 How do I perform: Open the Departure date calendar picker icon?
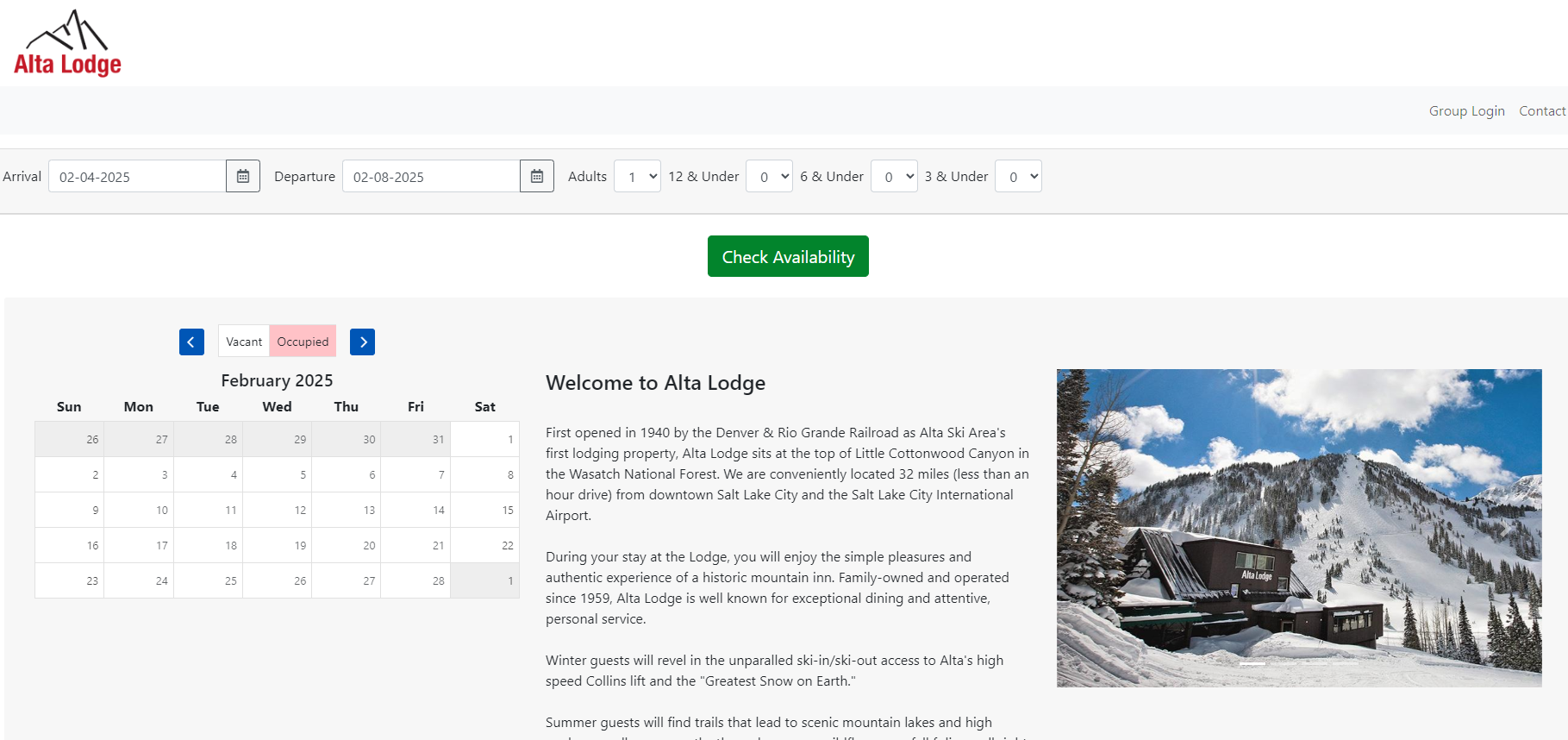coord(537,177)
